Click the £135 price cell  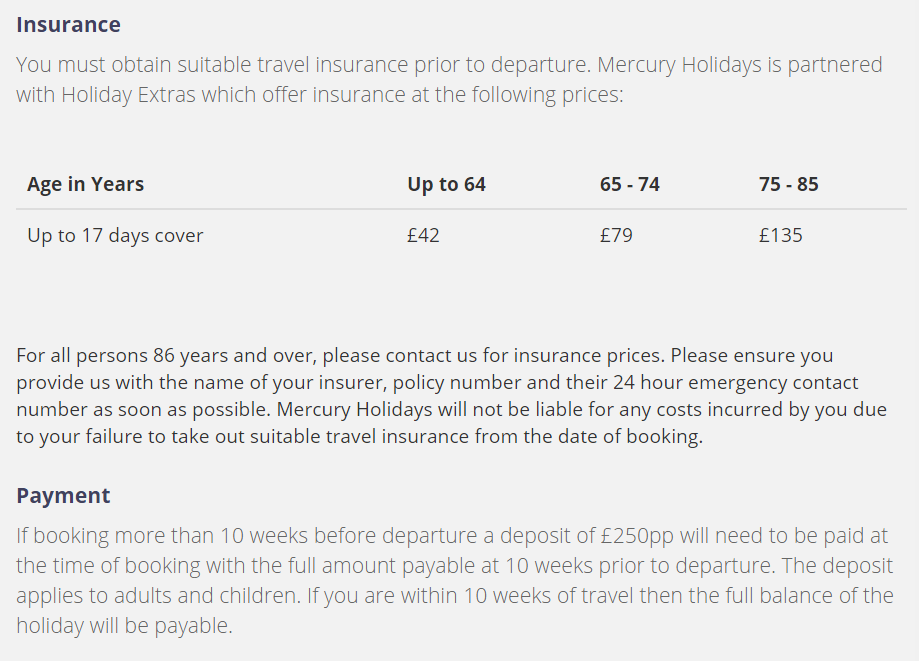[780, 236]
